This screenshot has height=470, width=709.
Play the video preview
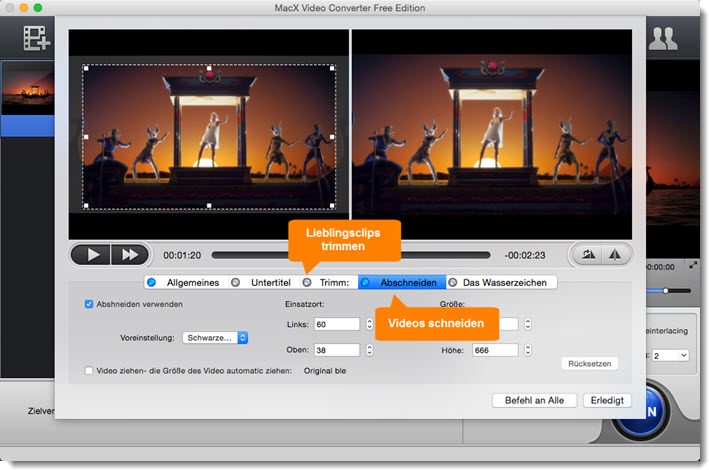[x=92, y=255]
